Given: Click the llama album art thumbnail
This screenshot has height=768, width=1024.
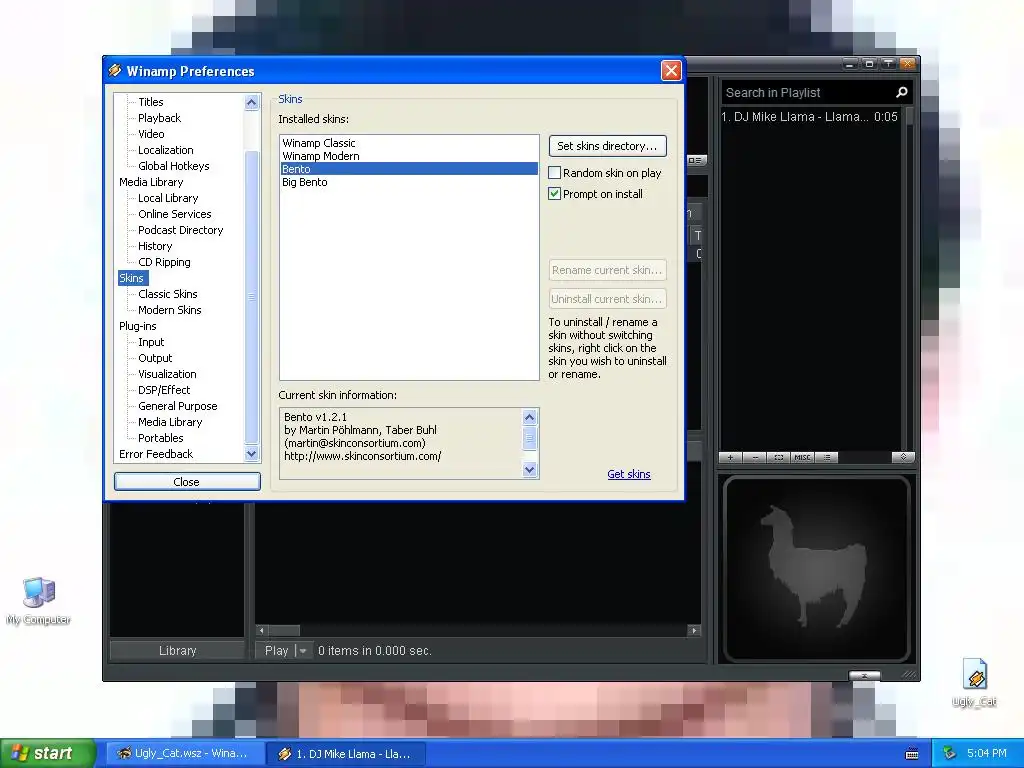Looking at the screenshot, I should (x=816, y=569).
